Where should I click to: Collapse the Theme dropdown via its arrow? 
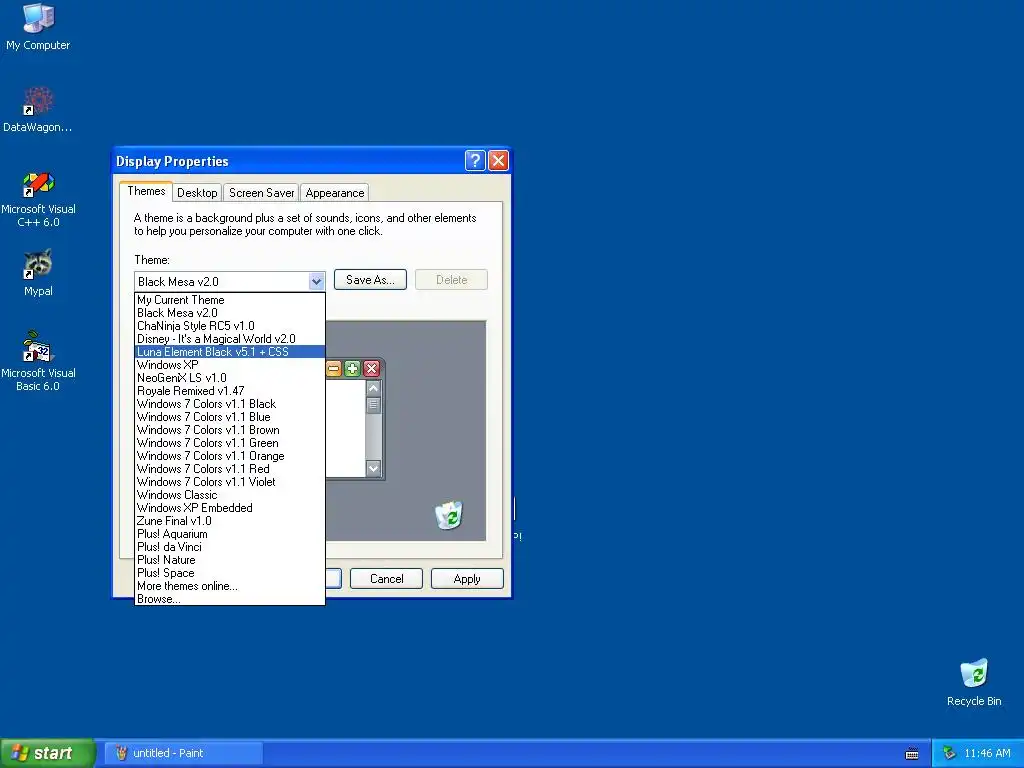[x=316, y=281]
